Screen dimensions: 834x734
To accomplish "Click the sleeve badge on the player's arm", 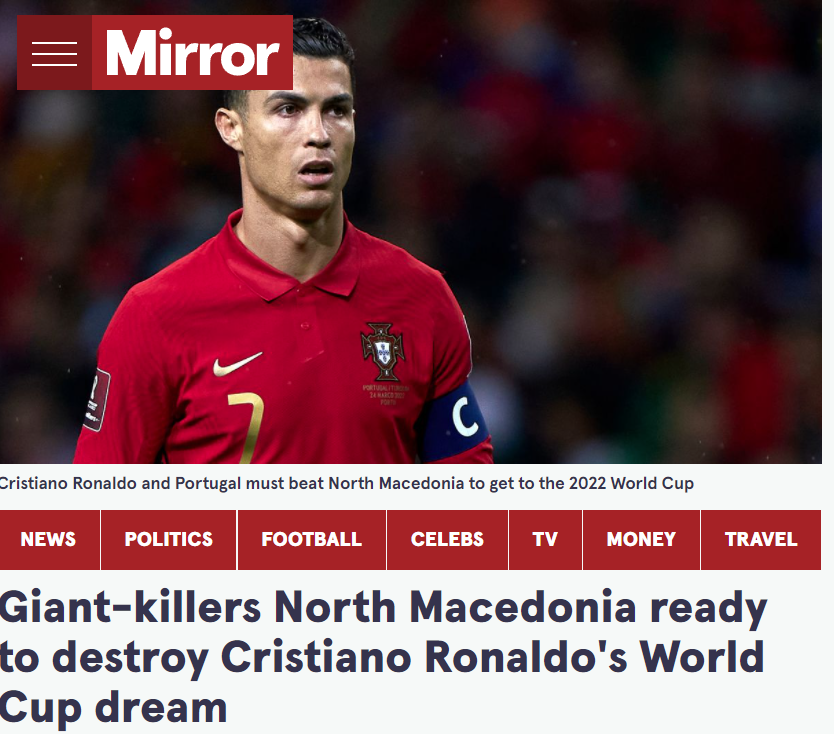I will [x=97, y=399].
